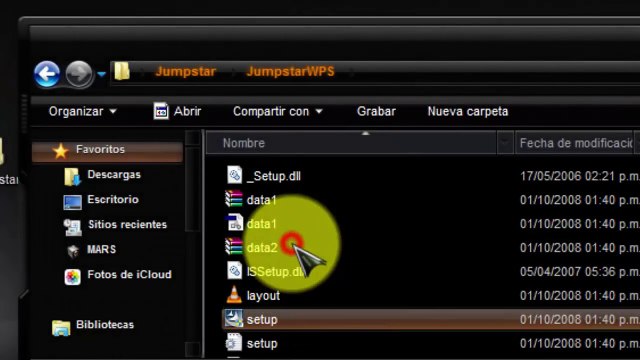Click the _Setup.dll date 17/05/2006
Screen dimensions: 640x360
[580, 176]
